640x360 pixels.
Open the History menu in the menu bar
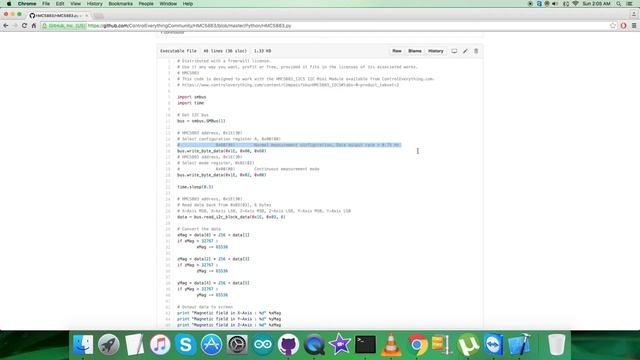click(94, 4)
